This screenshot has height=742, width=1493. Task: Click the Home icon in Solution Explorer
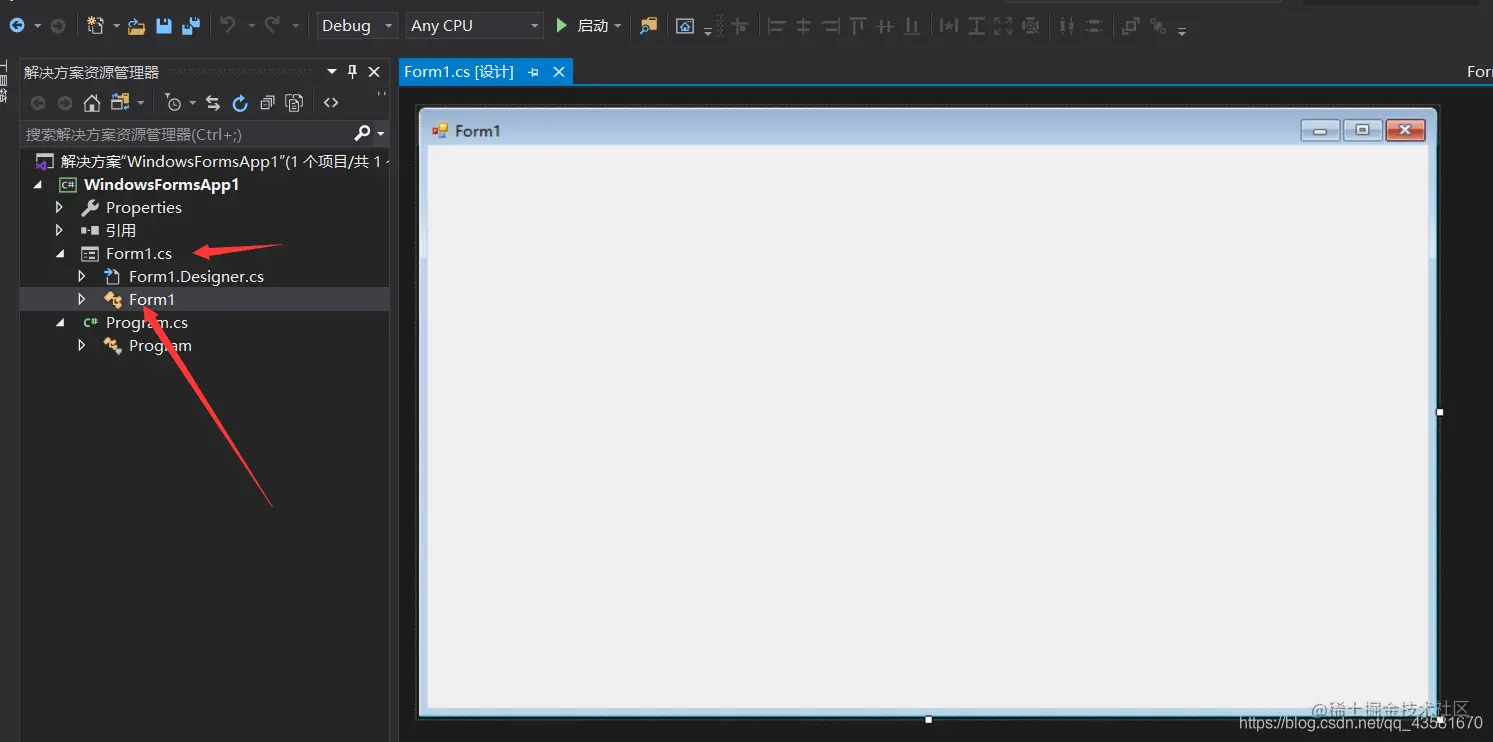click(91, 102)
